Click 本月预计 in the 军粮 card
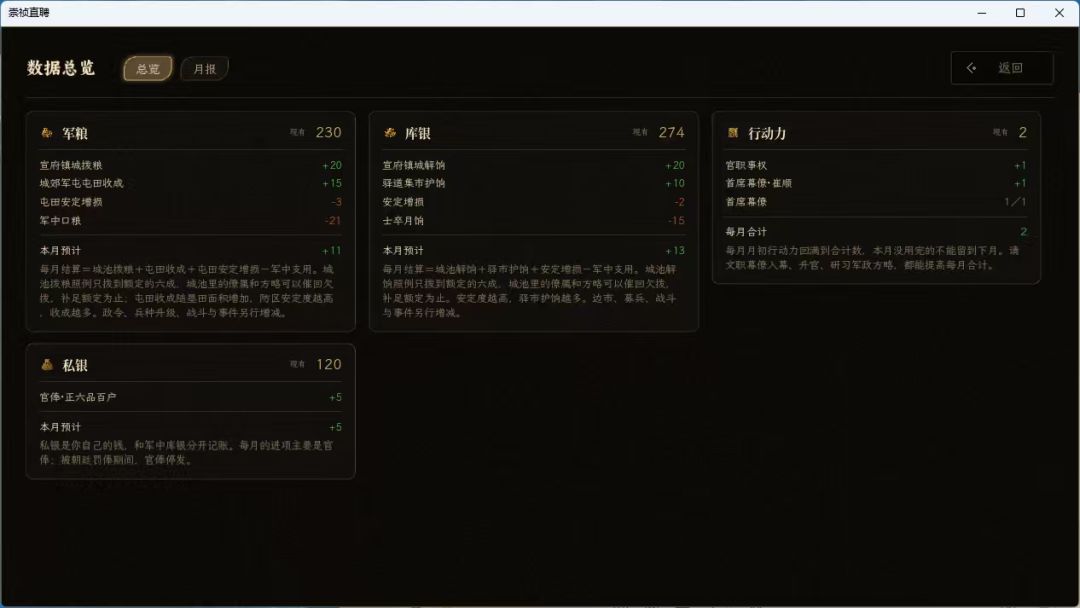This screenshot has width=1080, height=608. click(60, 251)
